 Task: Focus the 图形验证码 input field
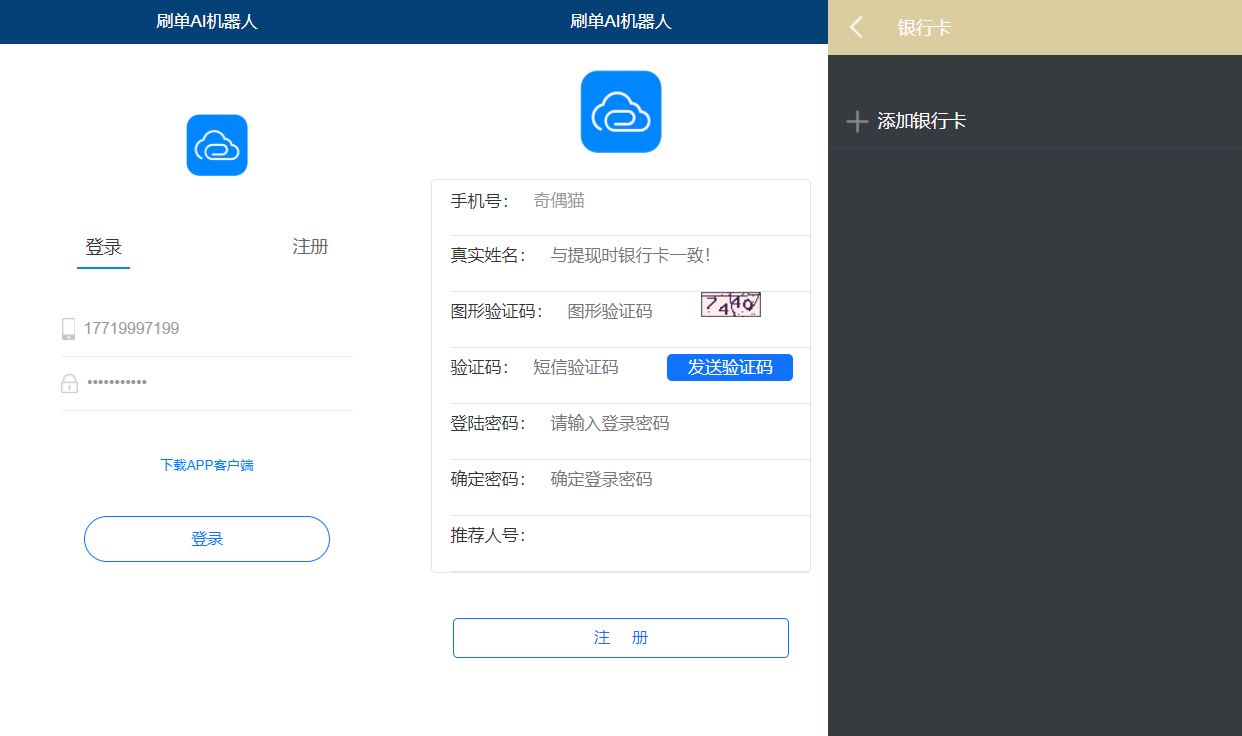(629, 312)
